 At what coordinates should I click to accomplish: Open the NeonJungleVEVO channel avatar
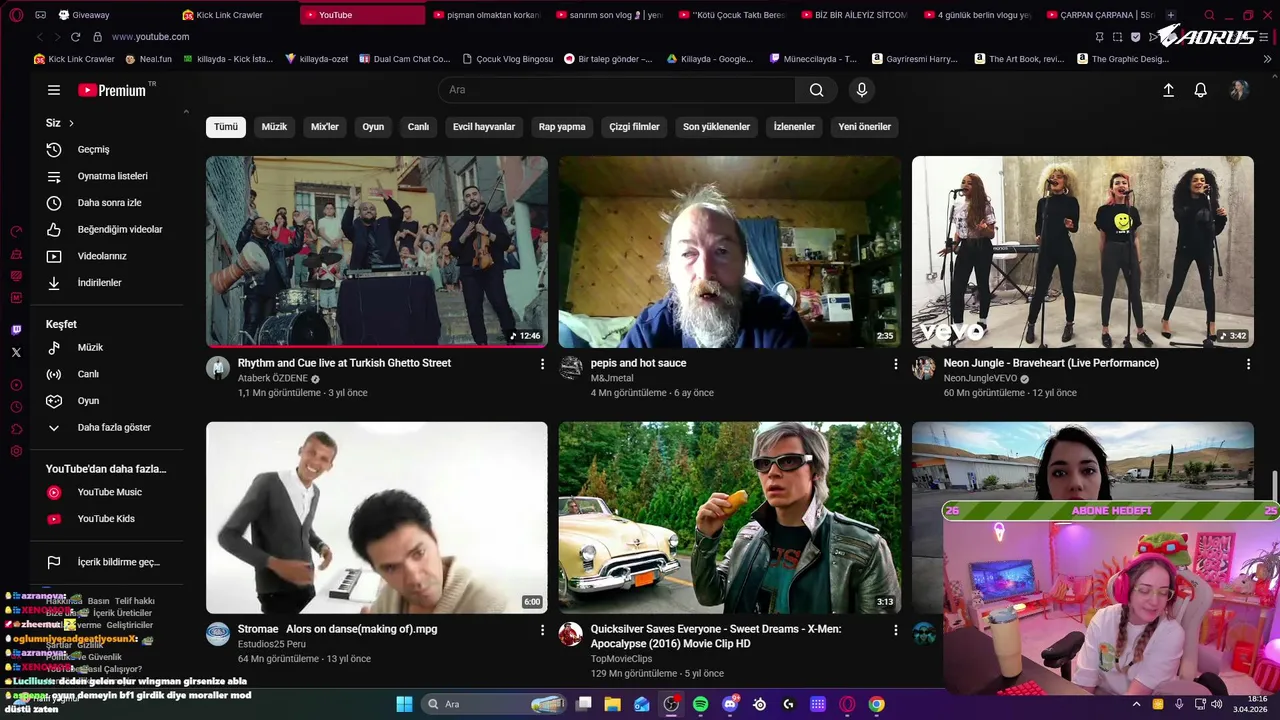tap(924, 368)
